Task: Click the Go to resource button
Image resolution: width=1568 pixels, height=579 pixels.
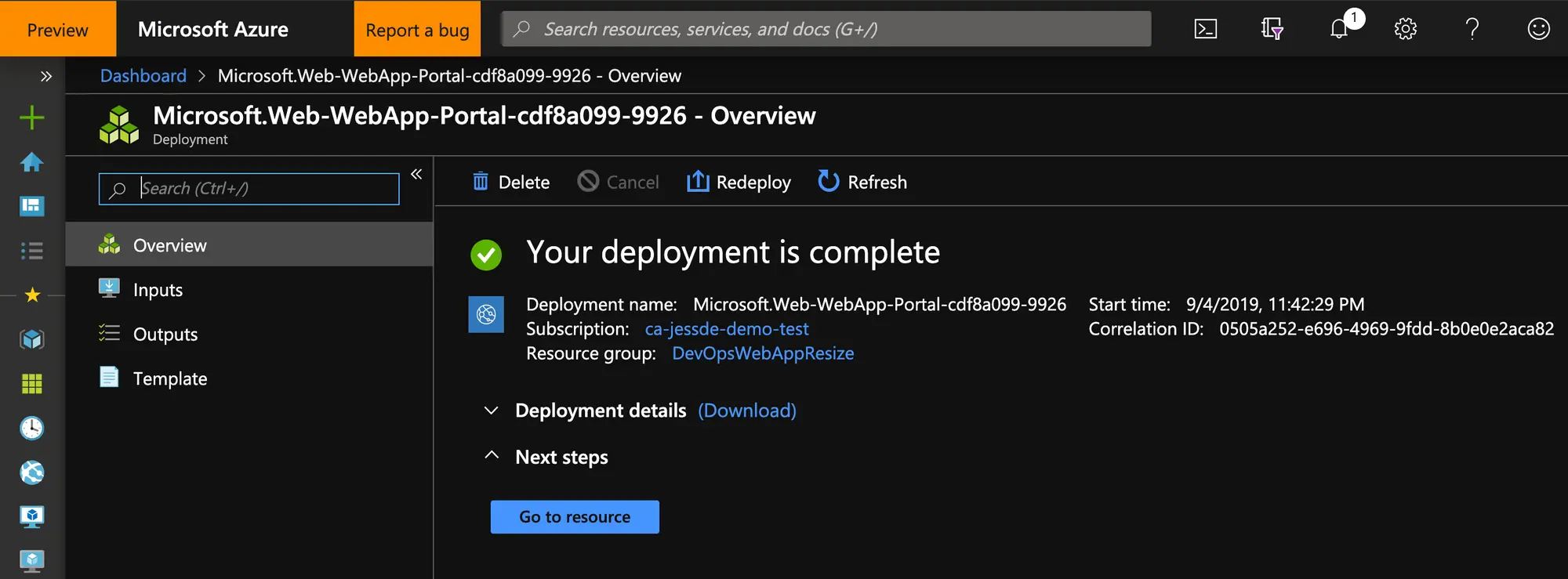Action: 575,517
